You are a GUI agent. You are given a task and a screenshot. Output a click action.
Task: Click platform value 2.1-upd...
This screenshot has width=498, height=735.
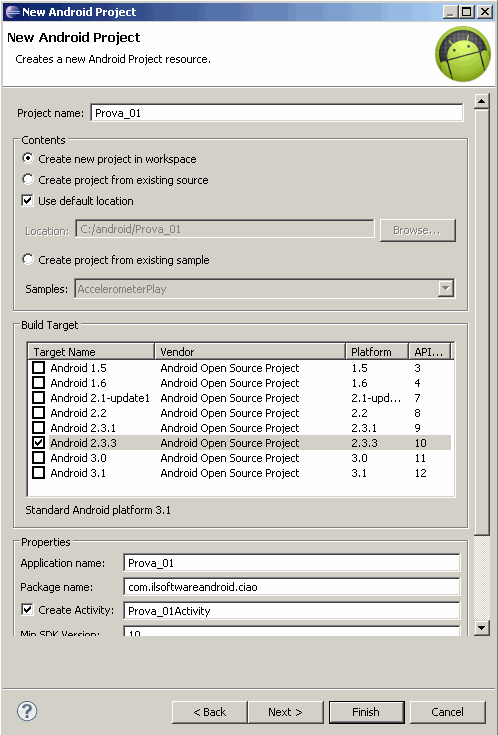coord(376,398)
